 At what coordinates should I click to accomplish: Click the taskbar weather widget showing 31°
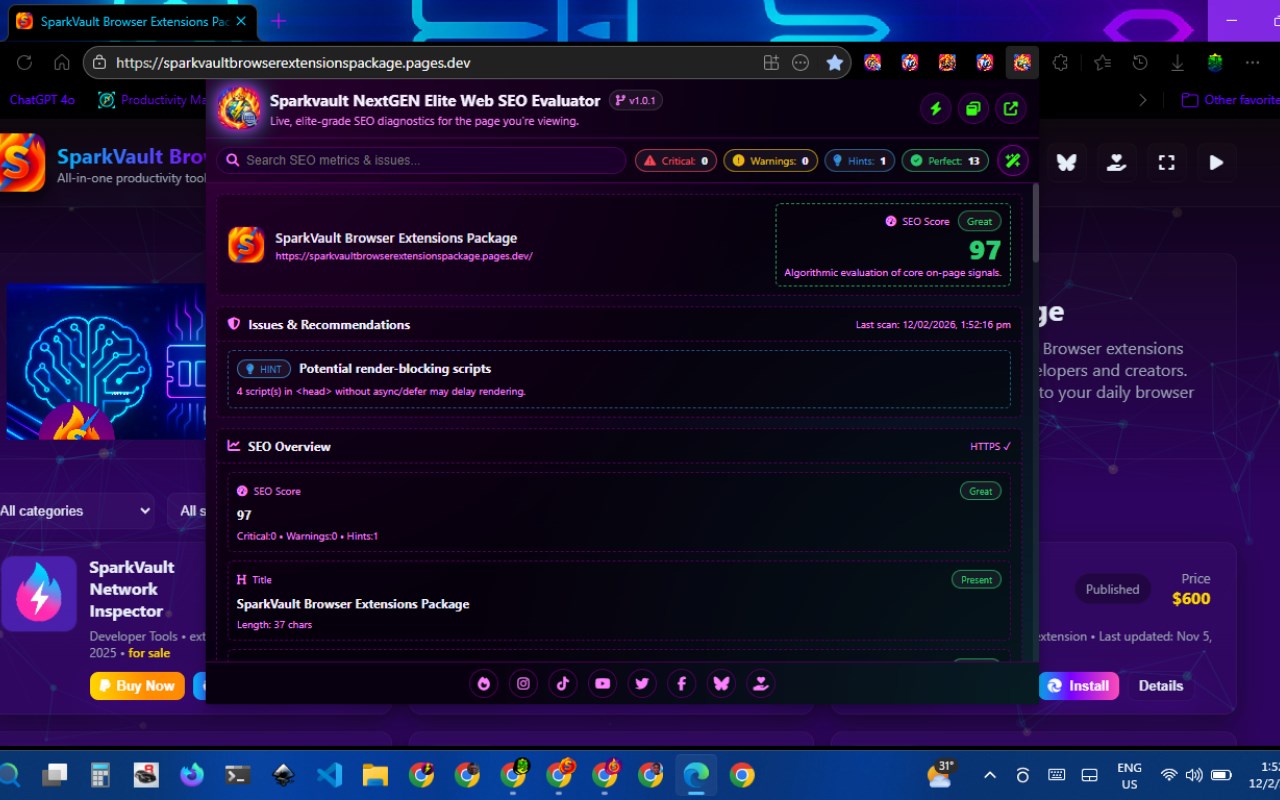coord(941,773)
